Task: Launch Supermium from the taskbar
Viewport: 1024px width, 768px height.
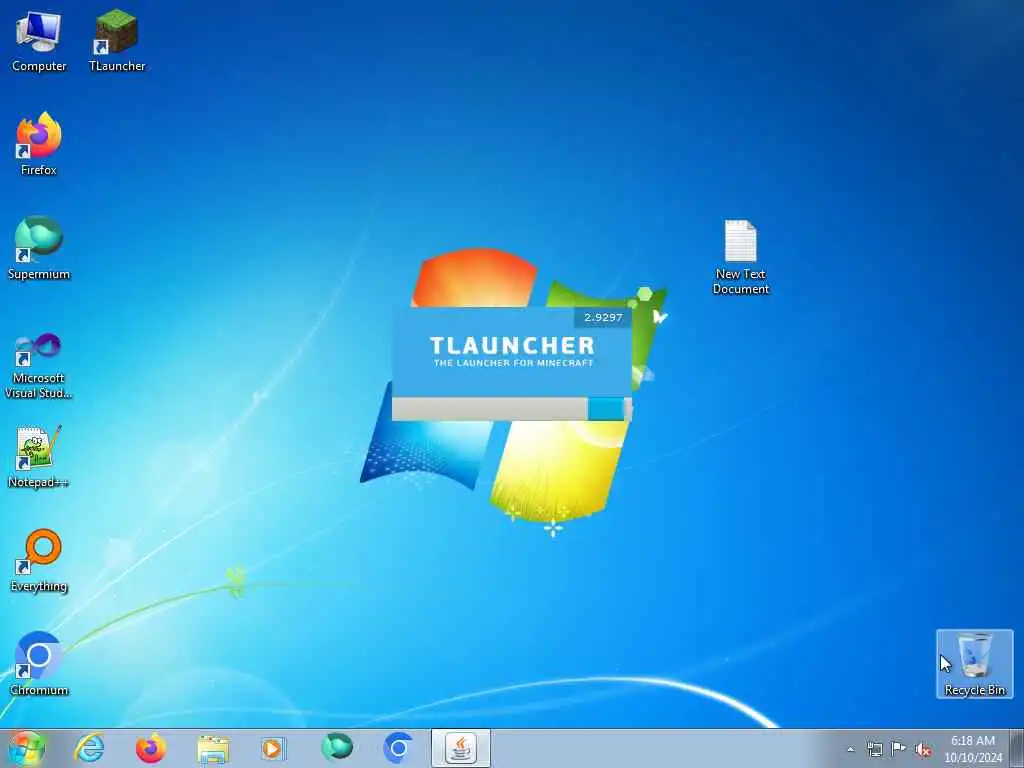Action: click(337, 748)
